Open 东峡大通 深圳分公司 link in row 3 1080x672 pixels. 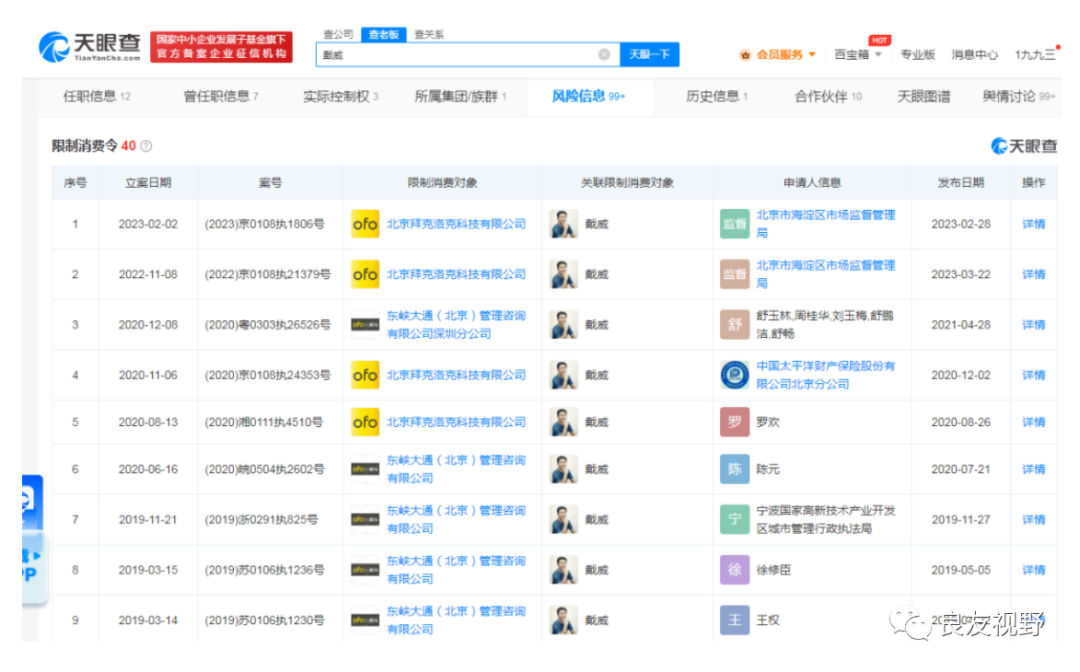click(456, 324)
